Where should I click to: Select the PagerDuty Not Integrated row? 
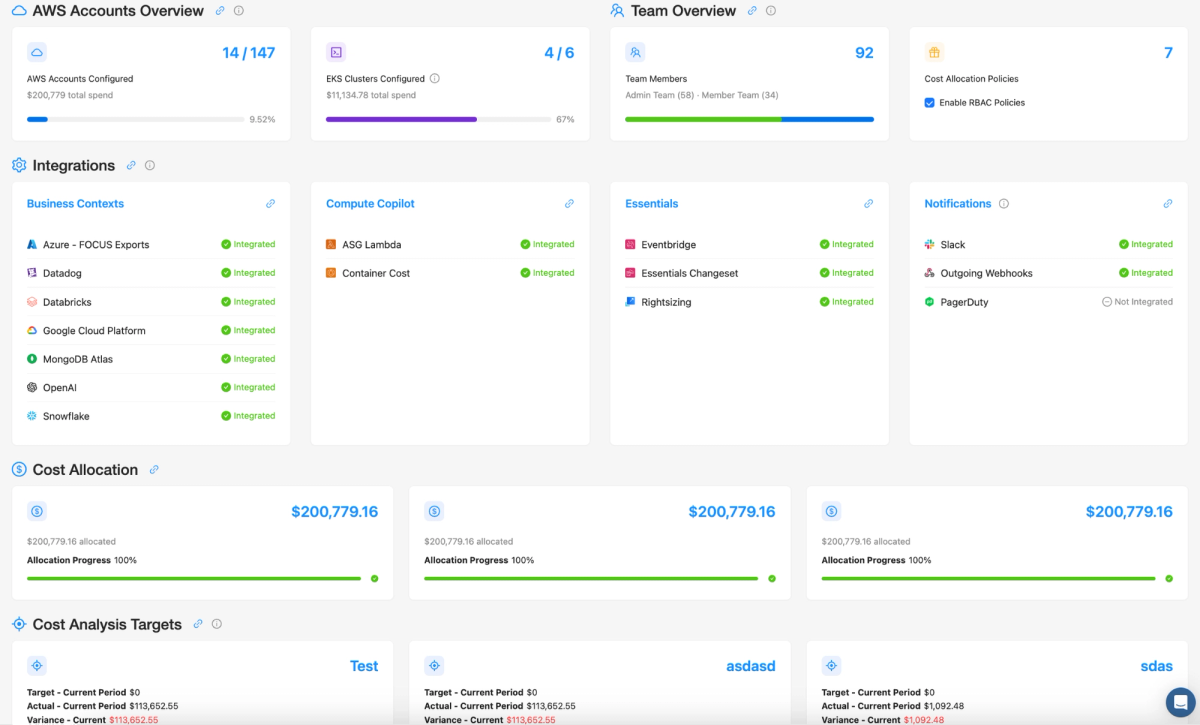click(x=1048, y=302)
